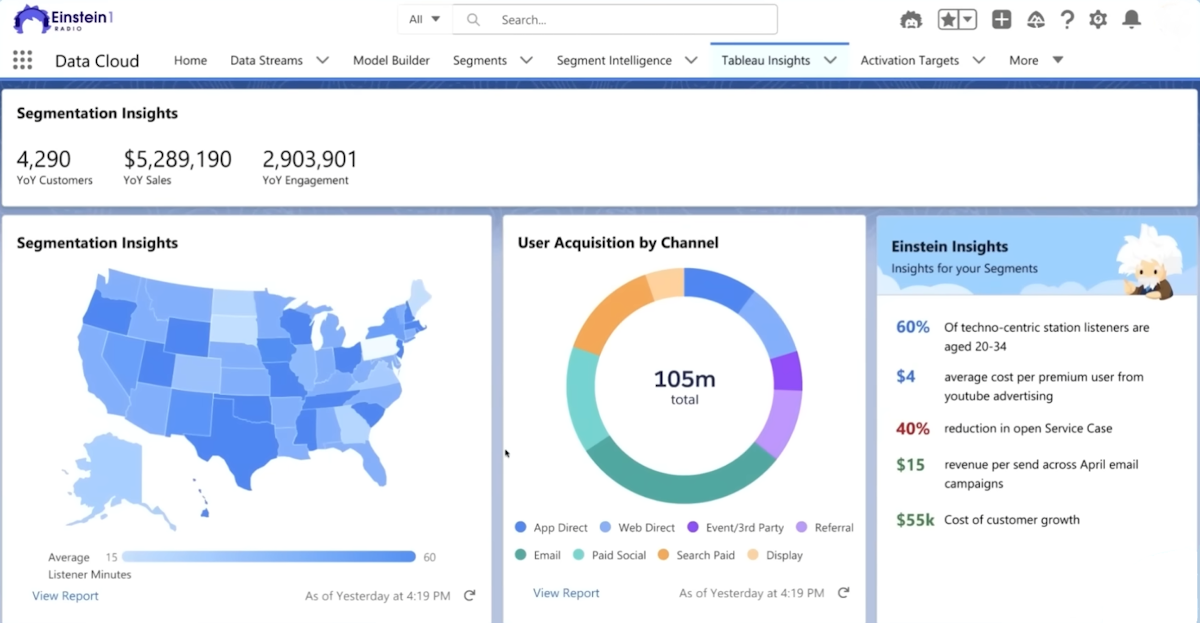Screen dimensions: 1200x623
Task: Open View Report for User Acquisition chart
Action: tap(566, 592)
